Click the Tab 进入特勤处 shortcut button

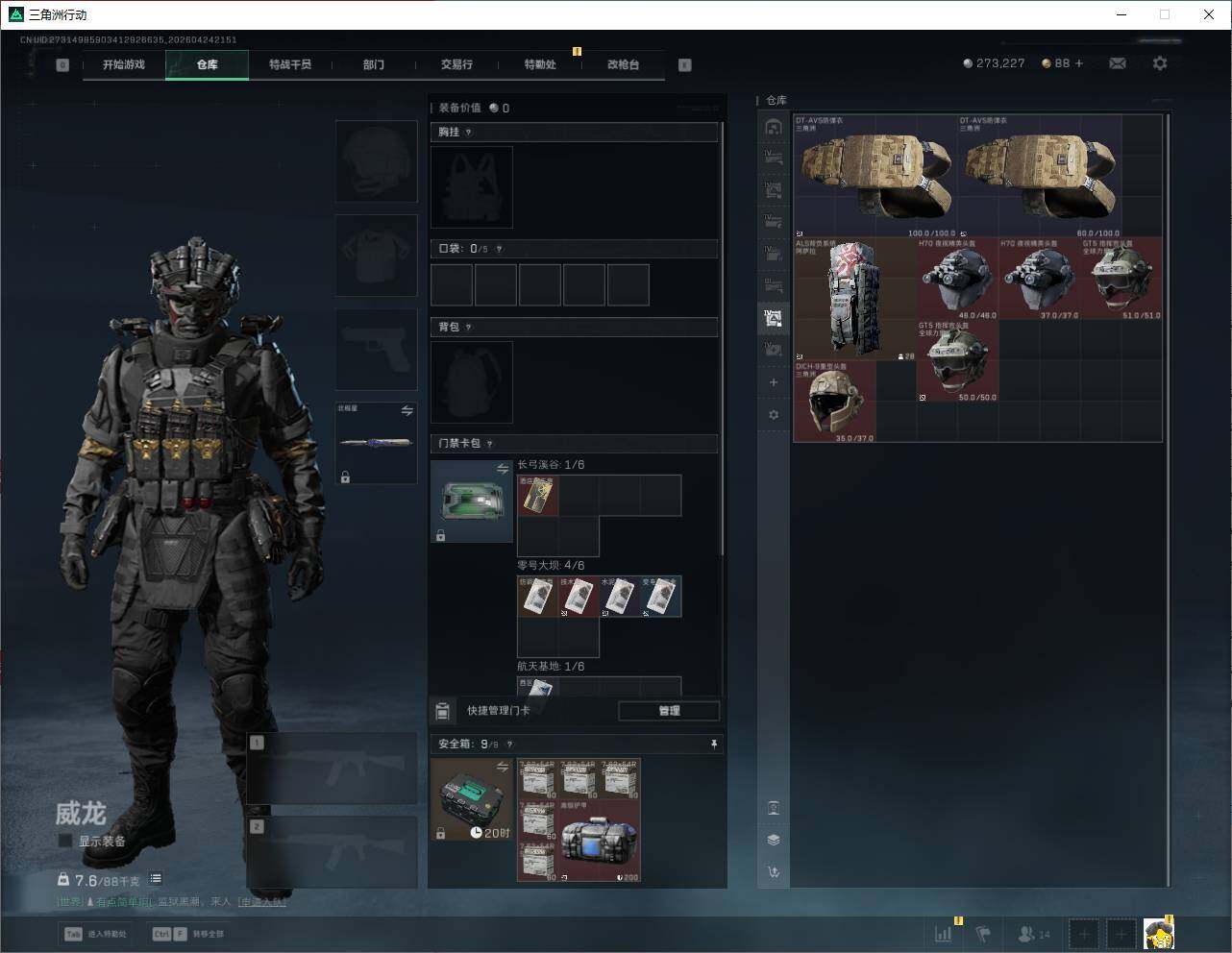(x=95, y=934)
